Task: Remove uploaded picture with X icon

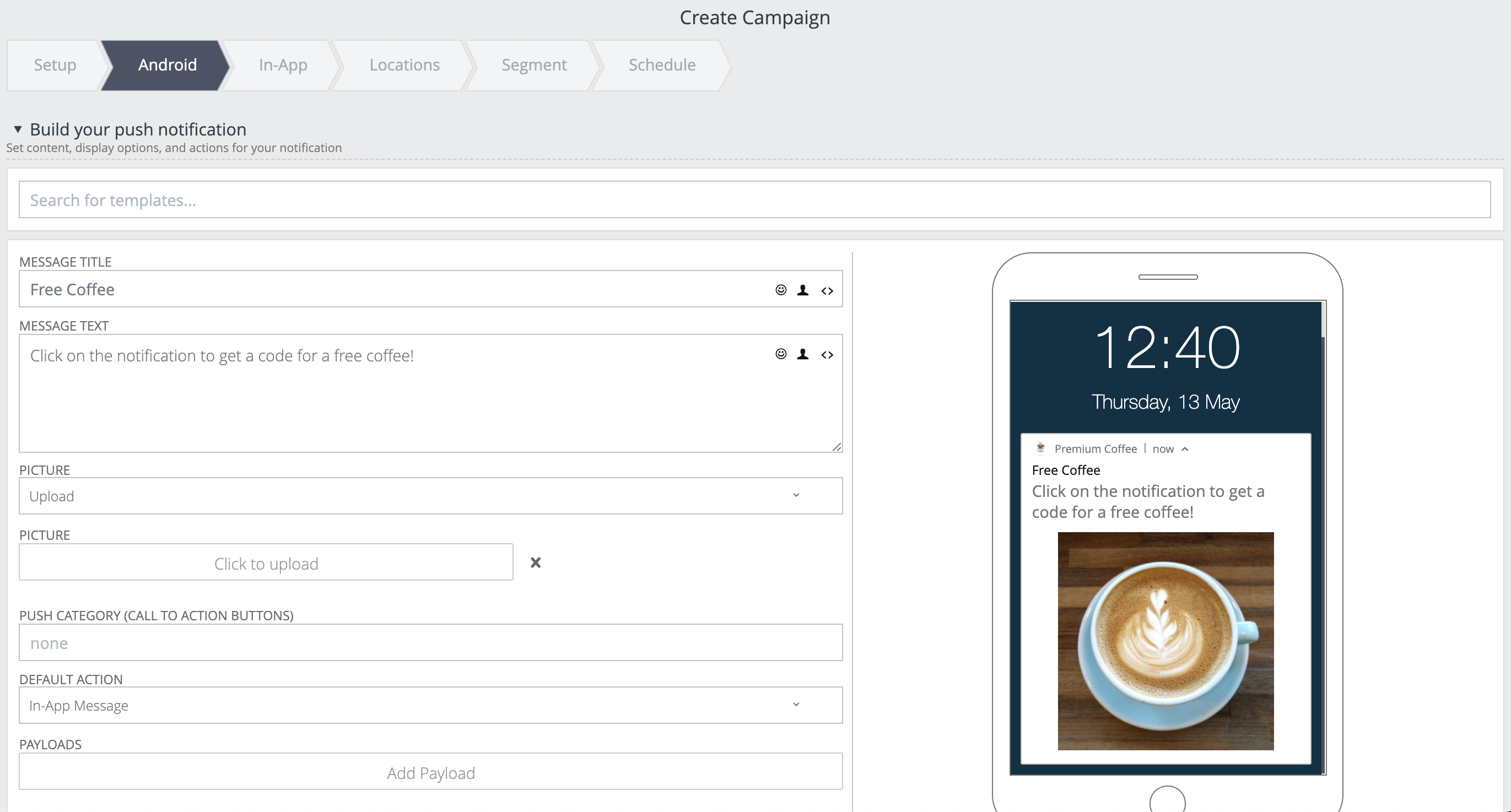Action: [535, 562]
